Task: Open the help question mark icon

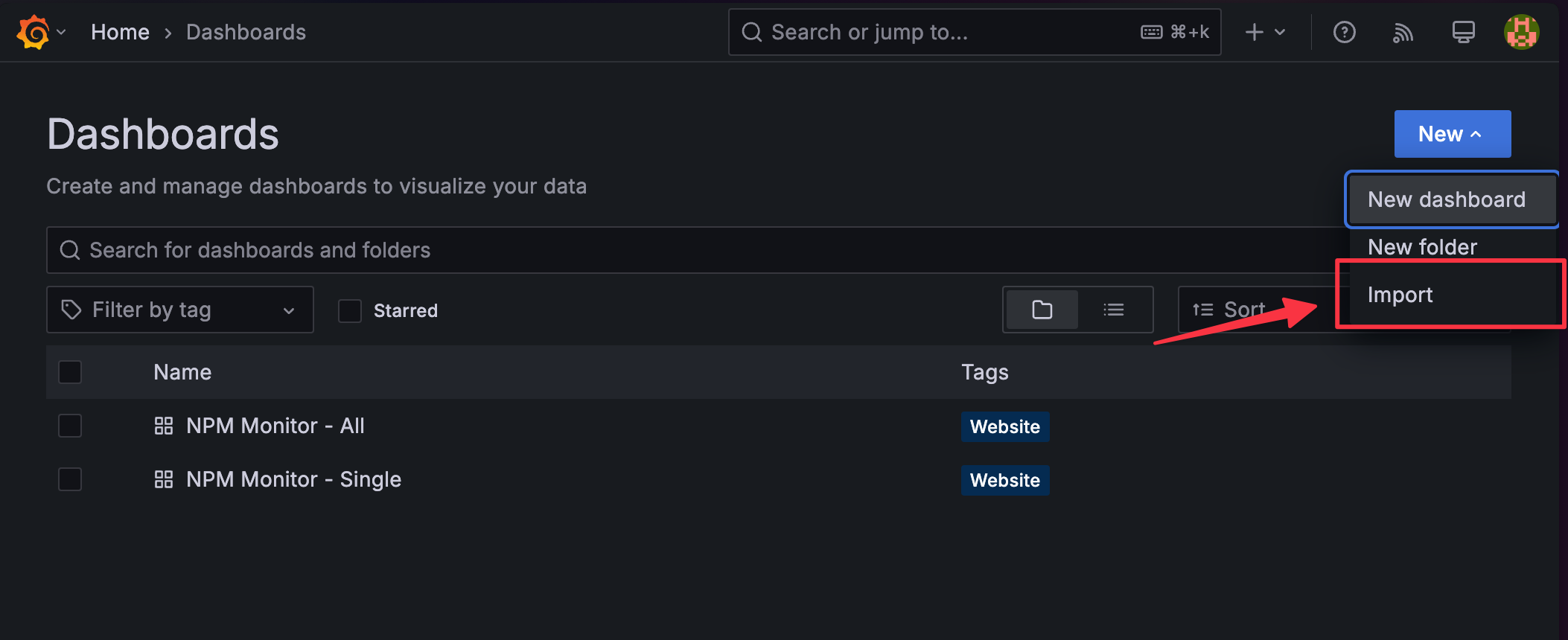Action: click(1344, 33)
